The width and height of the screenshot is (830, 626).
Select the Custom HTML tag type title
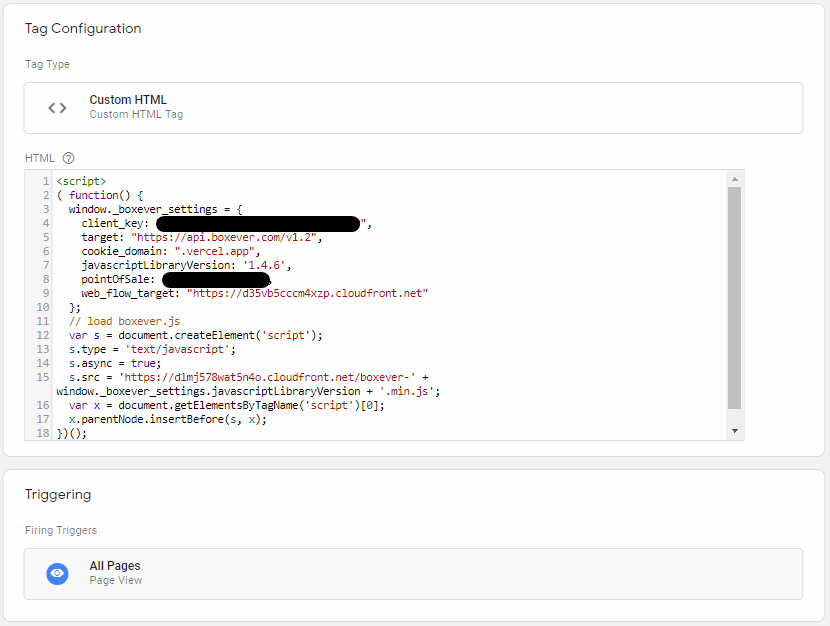[x=128, y=100]
